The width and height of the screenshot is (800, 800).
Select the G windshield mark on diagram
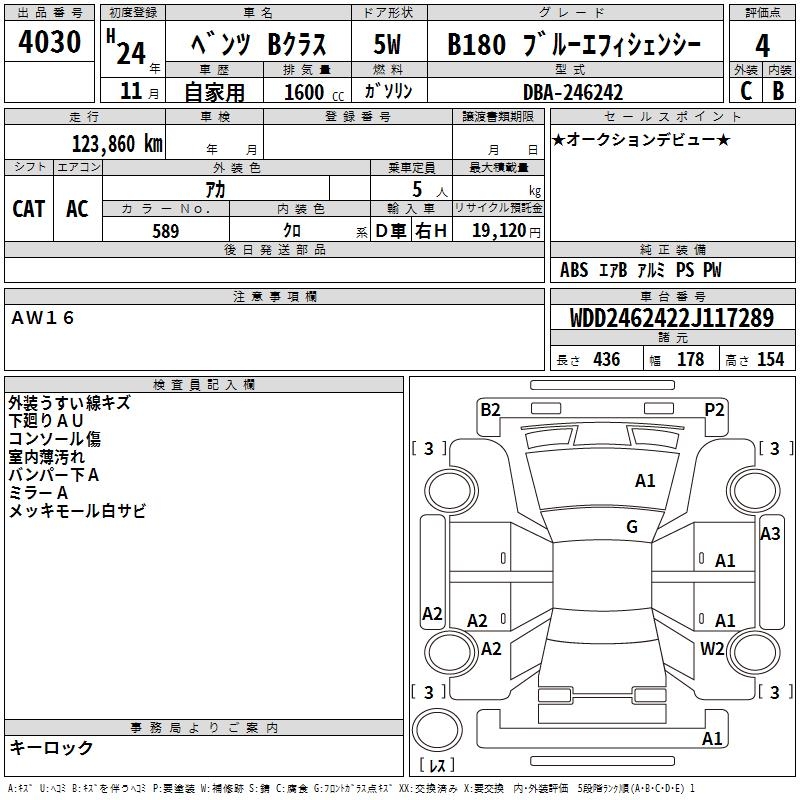(x=632, y=527)
